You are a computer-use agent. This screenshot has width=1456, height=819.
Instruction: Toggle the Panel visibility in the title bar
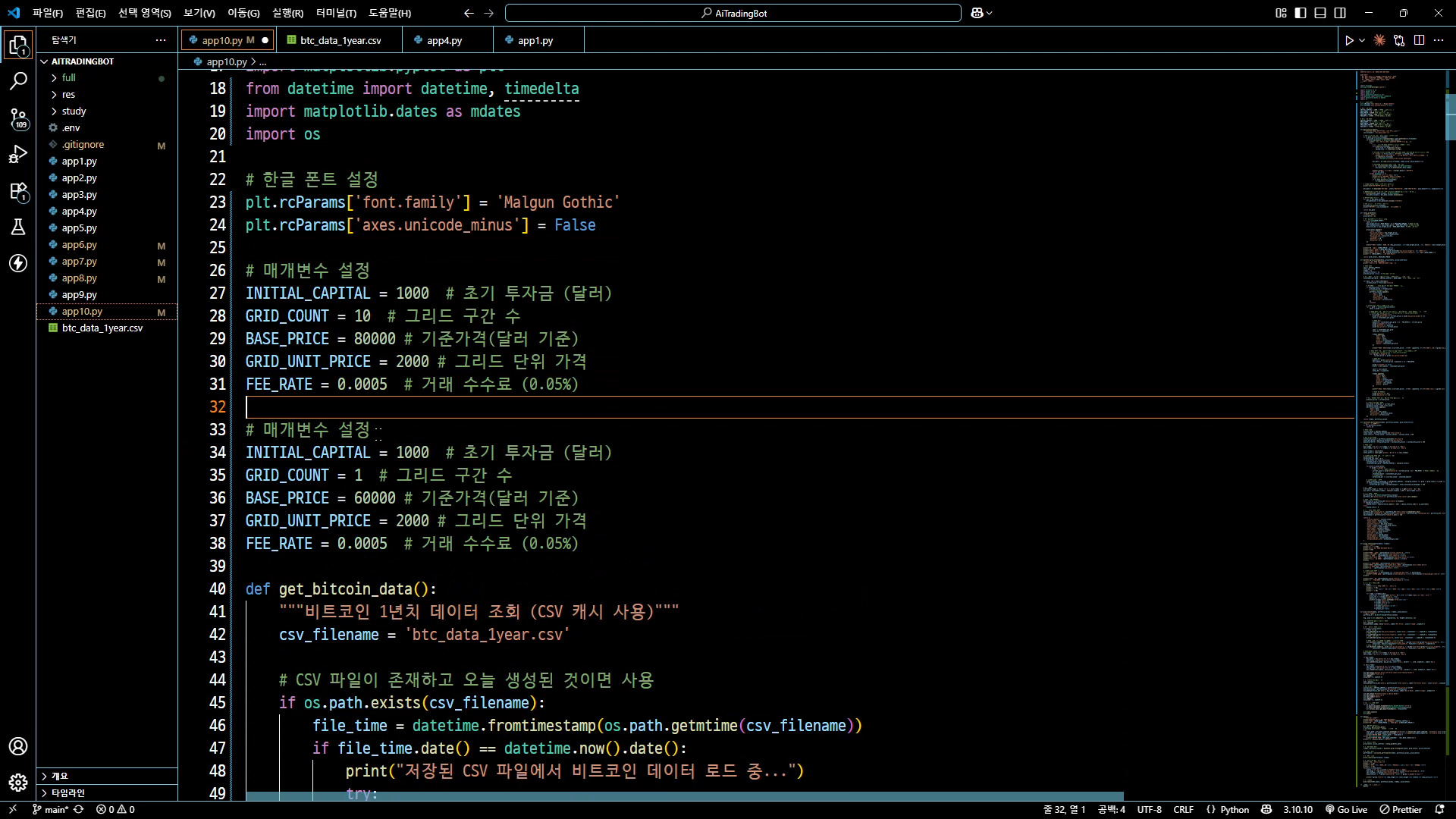tap(1321, 13)
